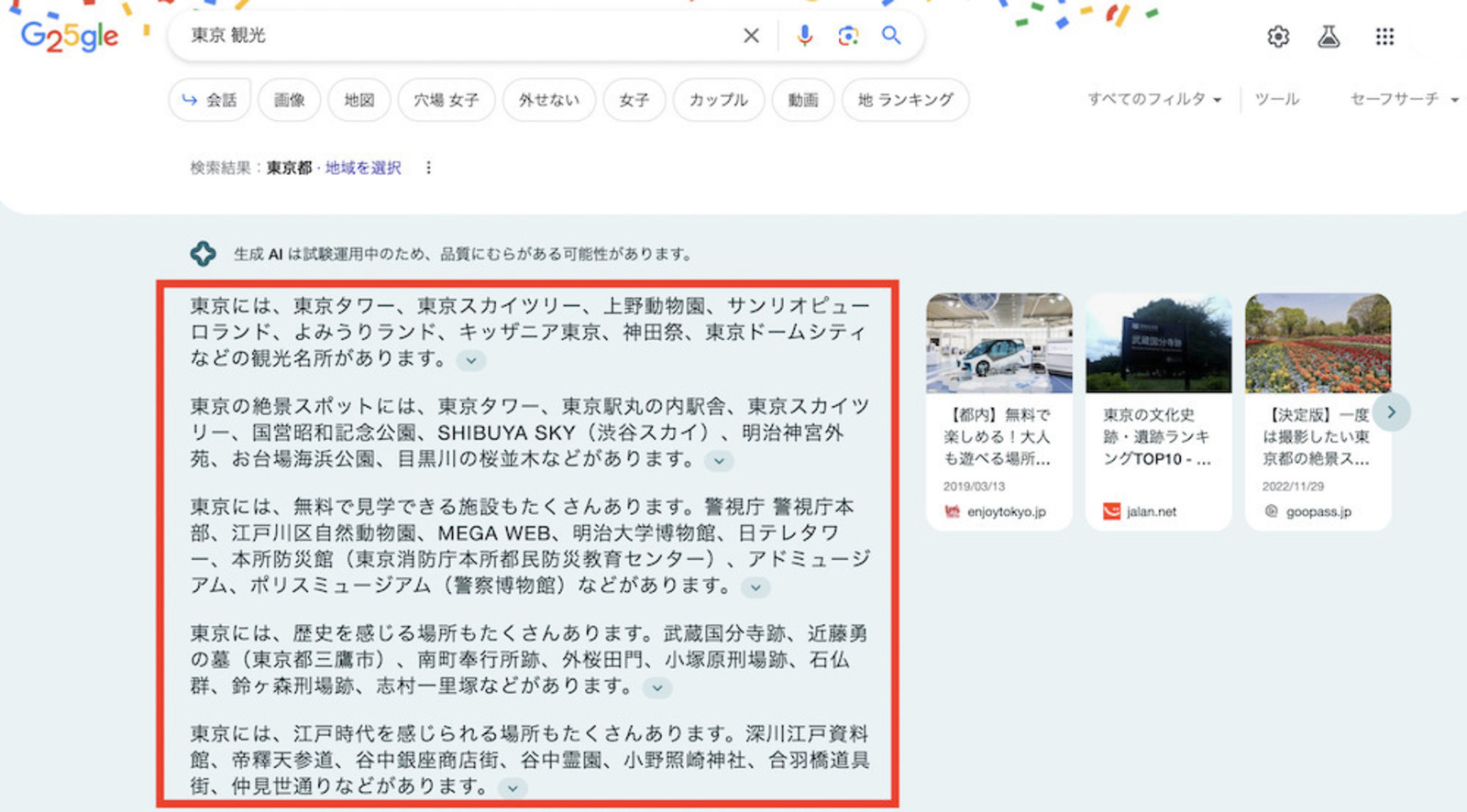The height and width of the screenshot is (812, 1467).
Task: Clear the search query with X
Action: (751, 36)
